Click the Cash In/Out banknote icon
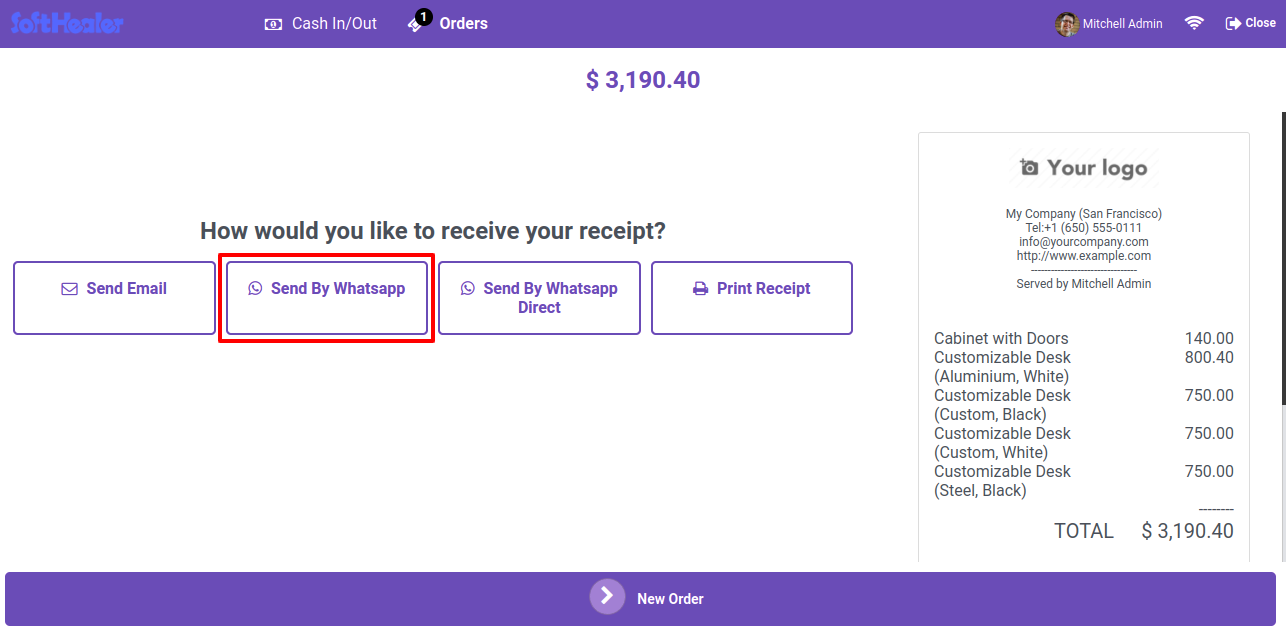The image size is (1286, 636). click(x=273, y=24)
